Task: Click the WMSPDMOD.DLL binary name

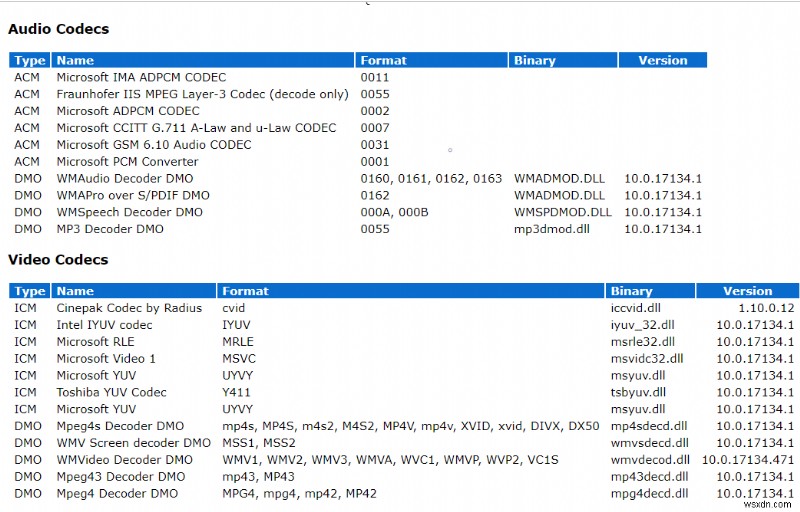Action: pos(562,212)
